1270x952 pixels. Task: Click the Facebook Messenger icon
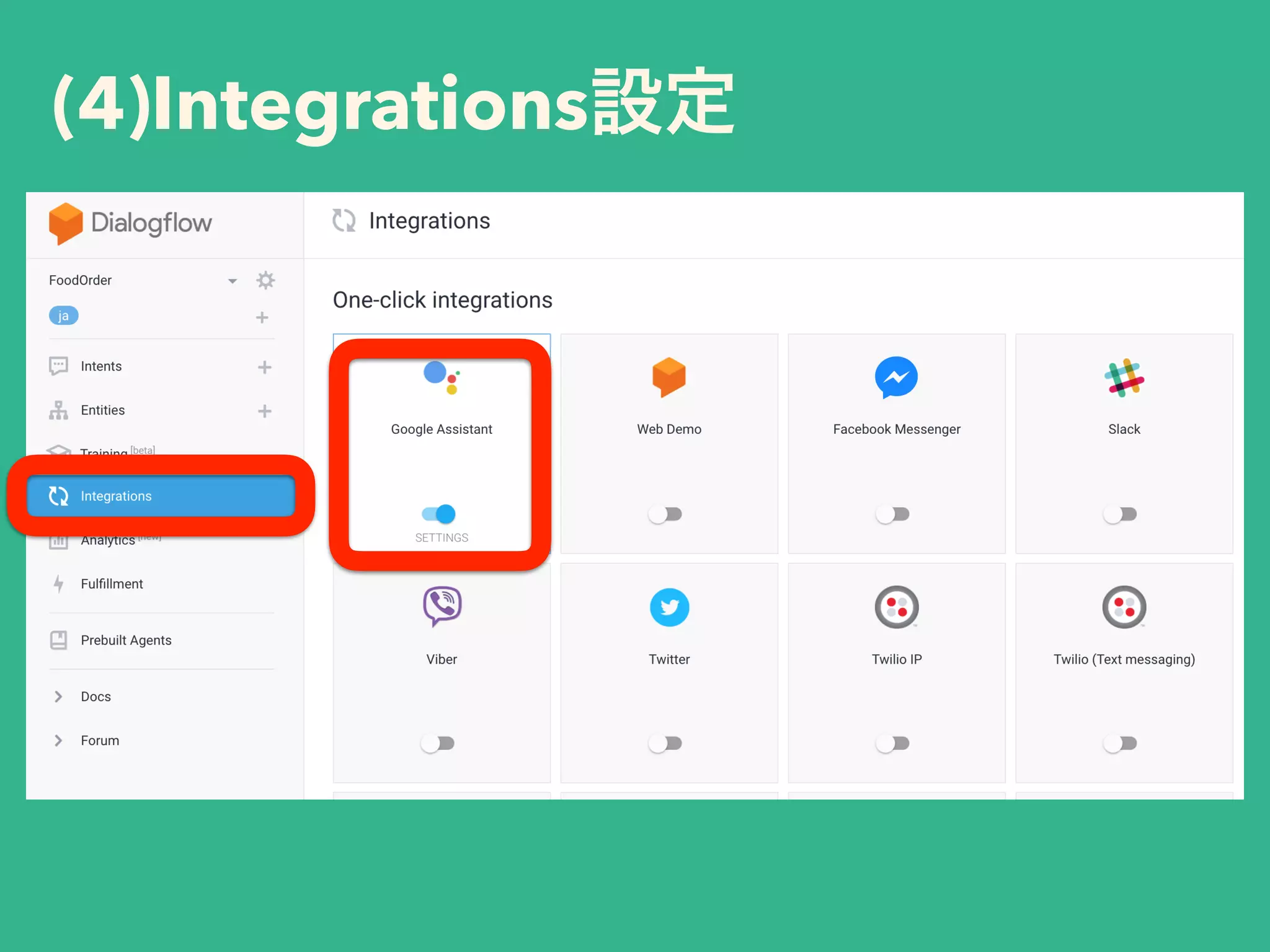[x=896, y=377]
